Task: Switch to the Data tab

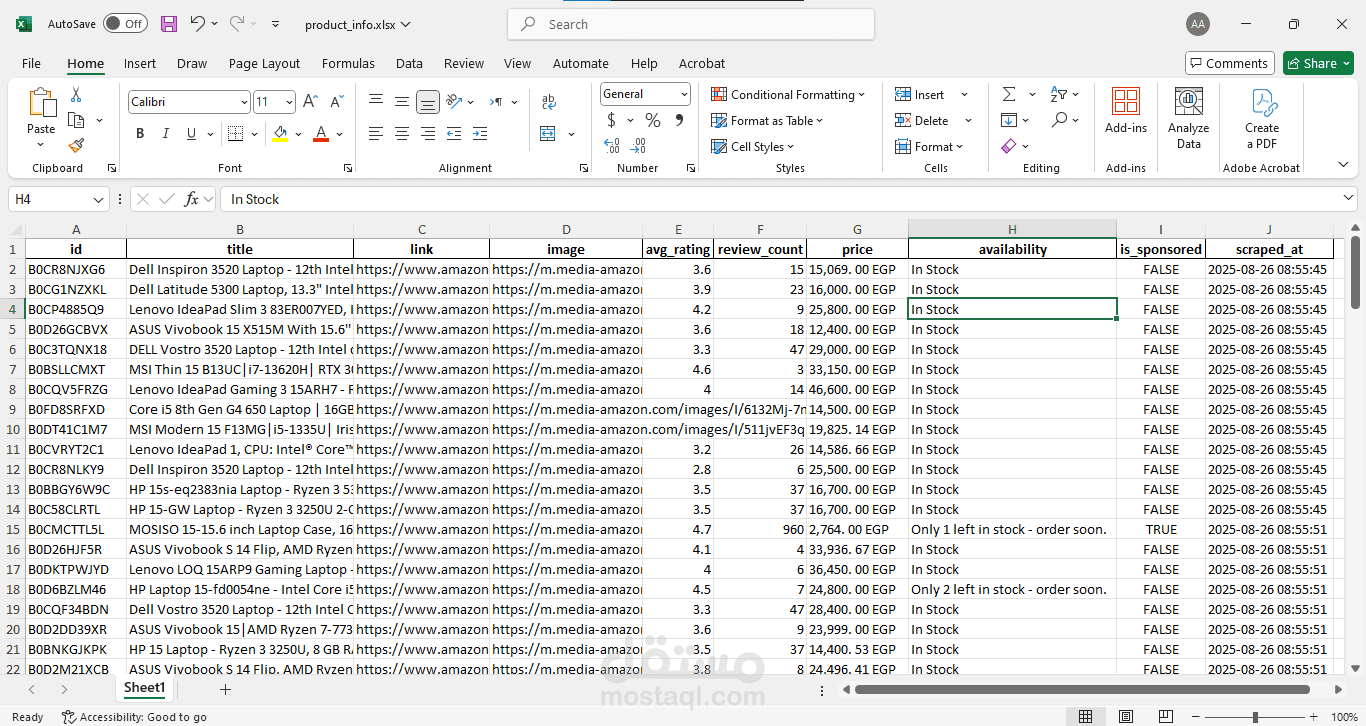Action: [409, 63]
